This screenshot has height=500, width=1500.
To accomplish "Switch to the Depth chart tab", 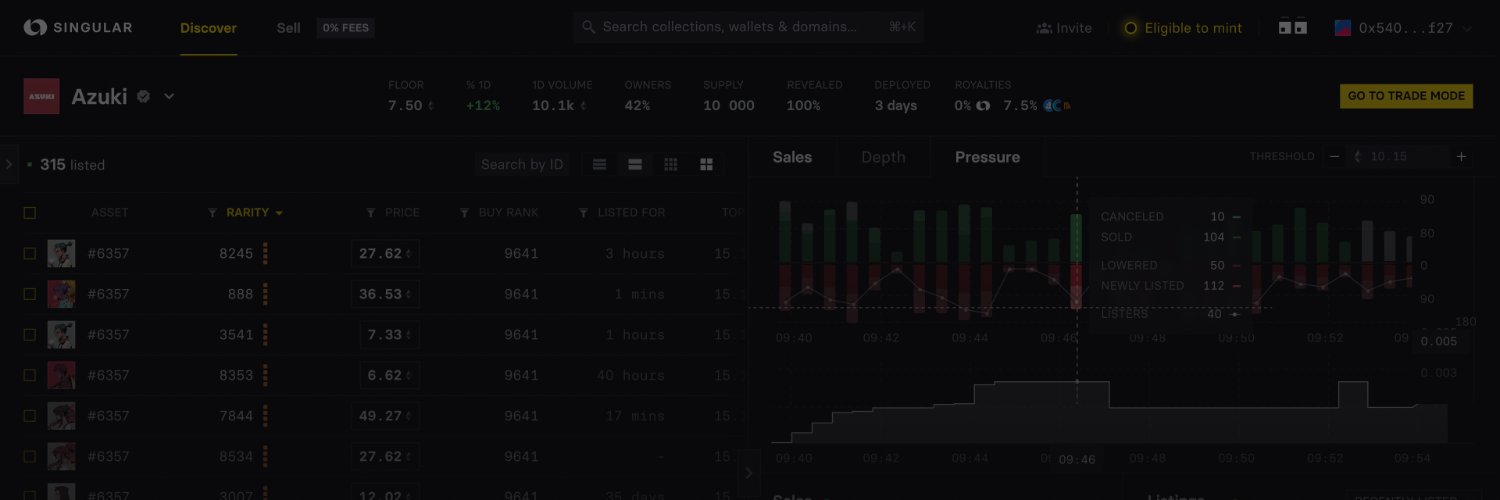I will click(x=883, y=157).
